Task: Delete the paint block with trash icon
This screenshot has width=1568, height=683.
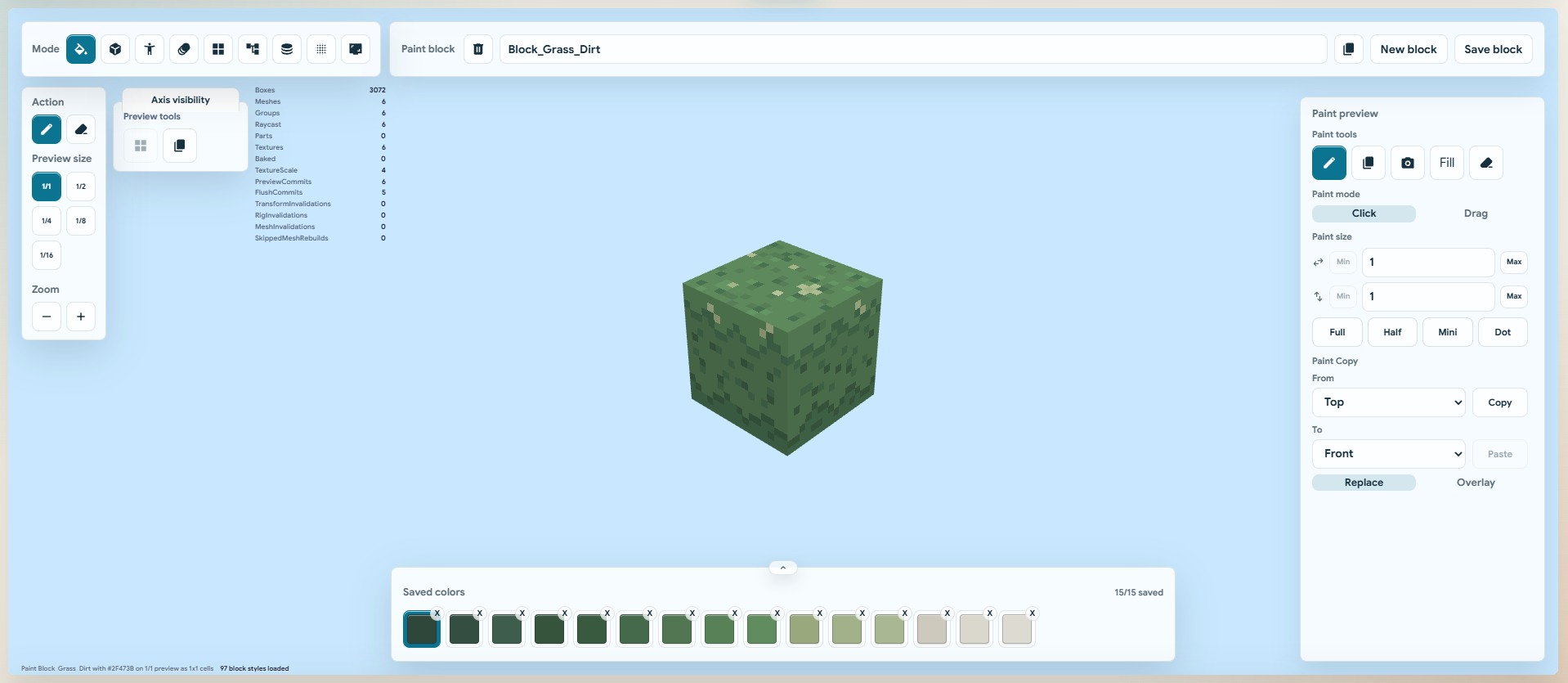Action: click(x=478, y=49)
